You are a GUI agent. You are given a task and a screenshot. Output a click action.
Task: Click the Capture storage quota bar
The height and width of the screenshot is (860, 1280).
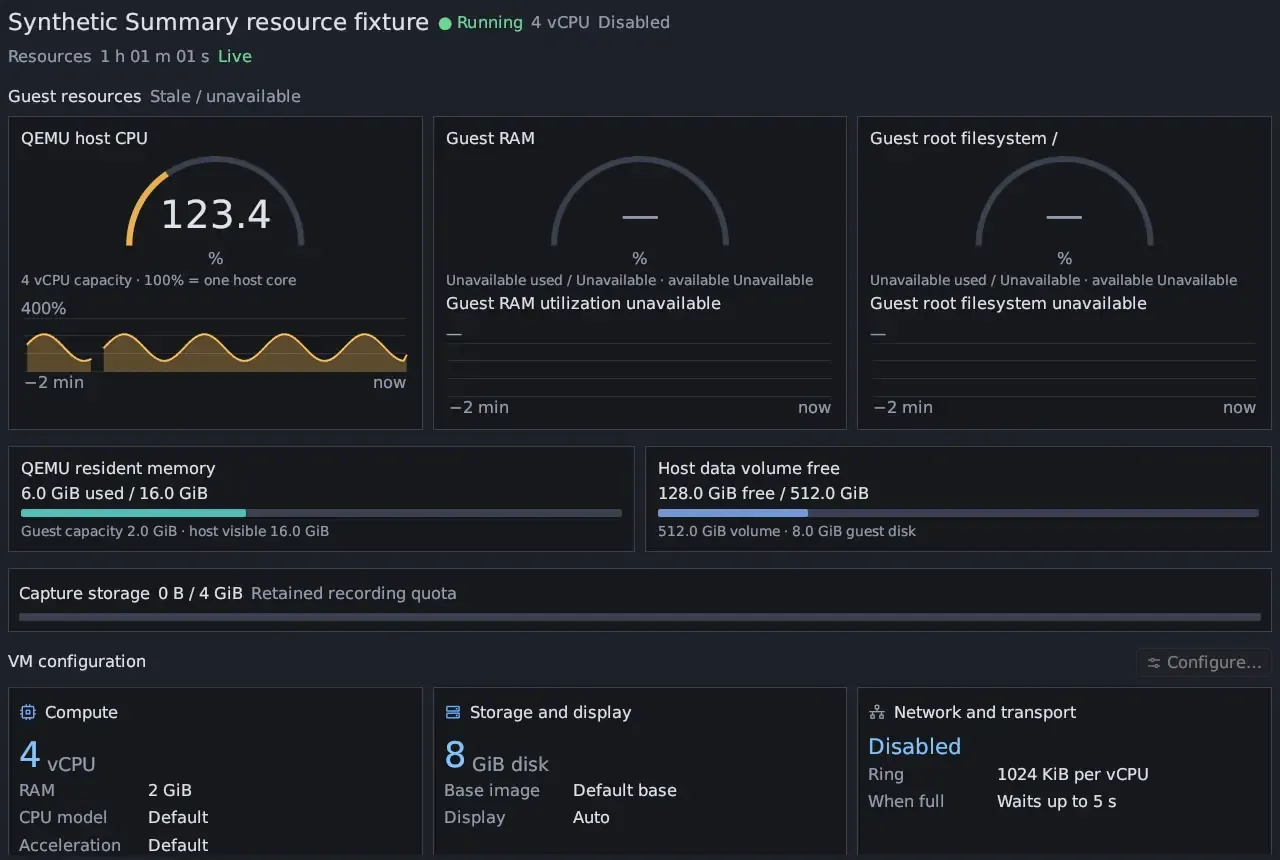(x=640, y=617)
